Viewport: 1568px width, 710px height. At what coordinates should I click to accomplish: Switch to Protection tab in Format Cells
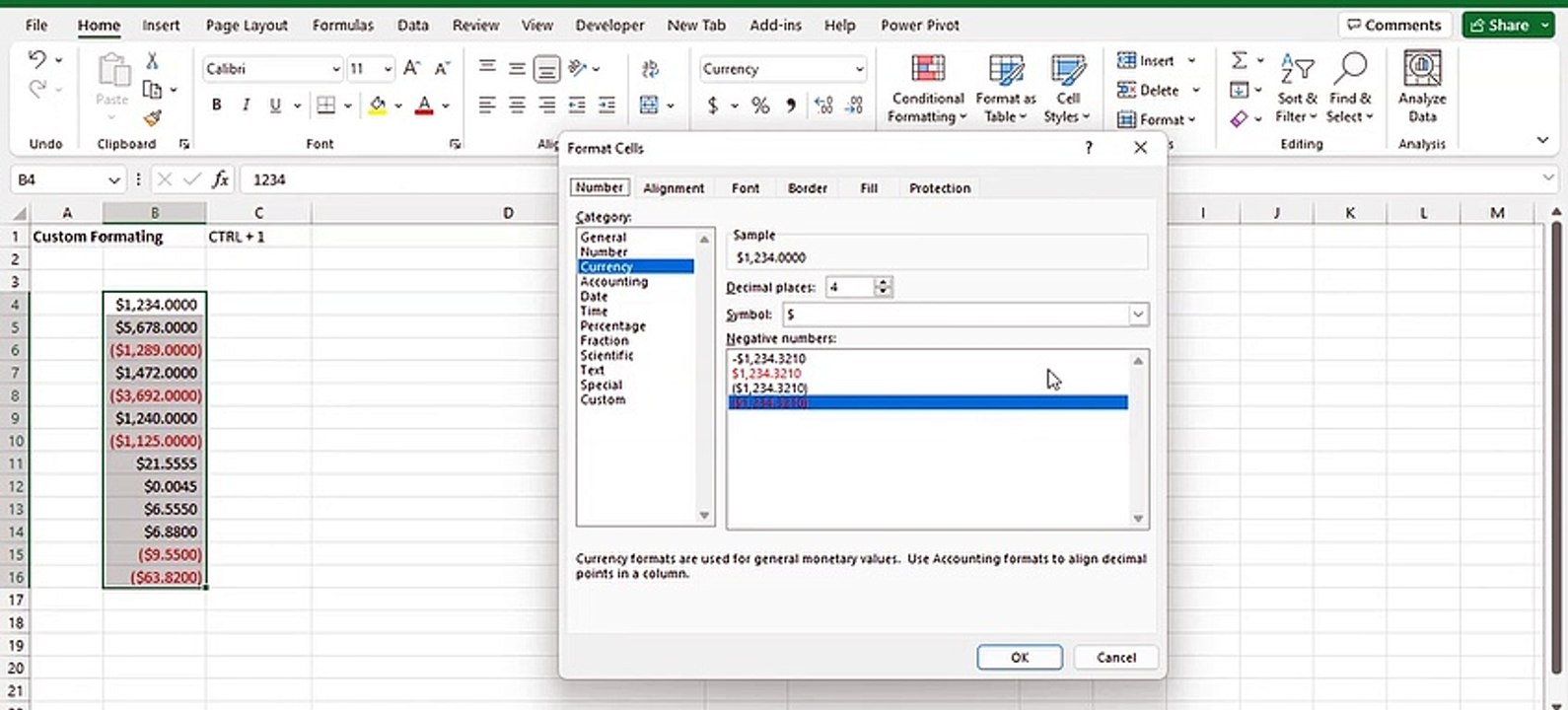940,187
